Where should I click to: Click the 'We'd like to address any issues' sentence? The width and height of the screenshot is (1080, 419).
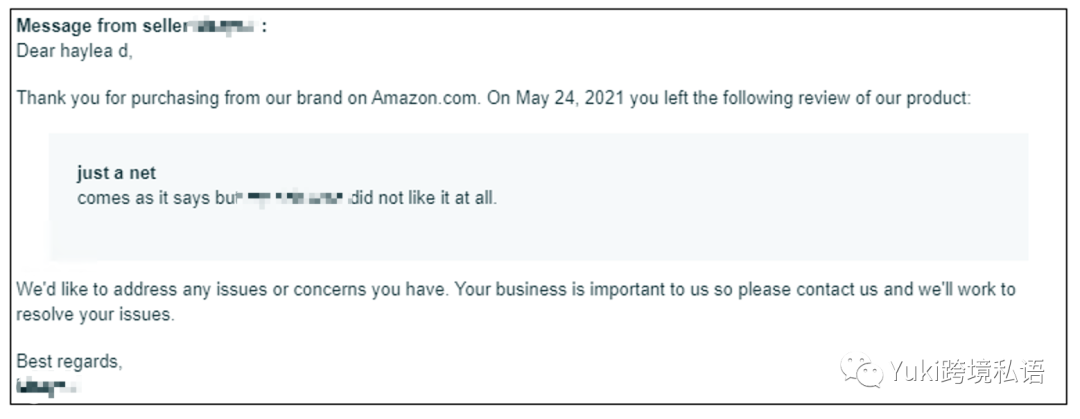[x=233, y=289]
